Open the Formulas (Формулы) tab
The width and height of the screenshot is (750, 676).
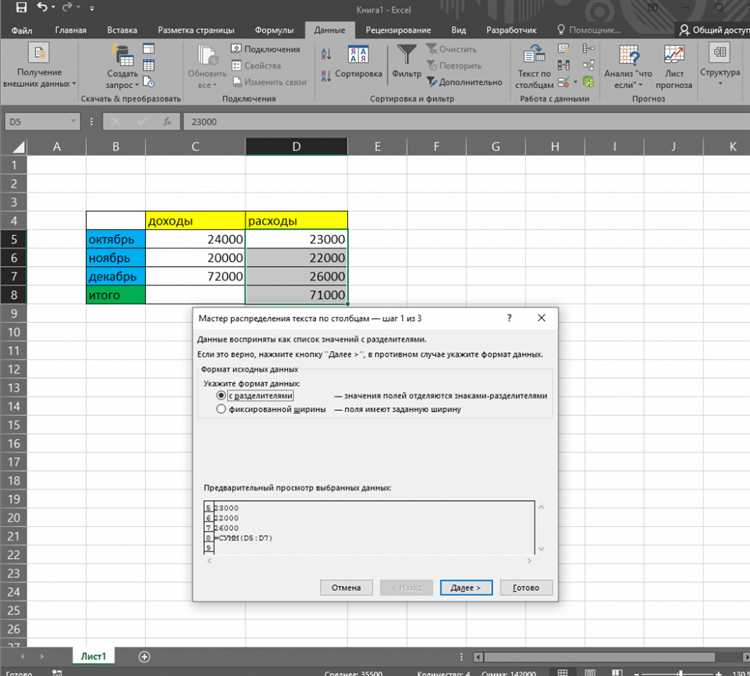tap(274, 30)
